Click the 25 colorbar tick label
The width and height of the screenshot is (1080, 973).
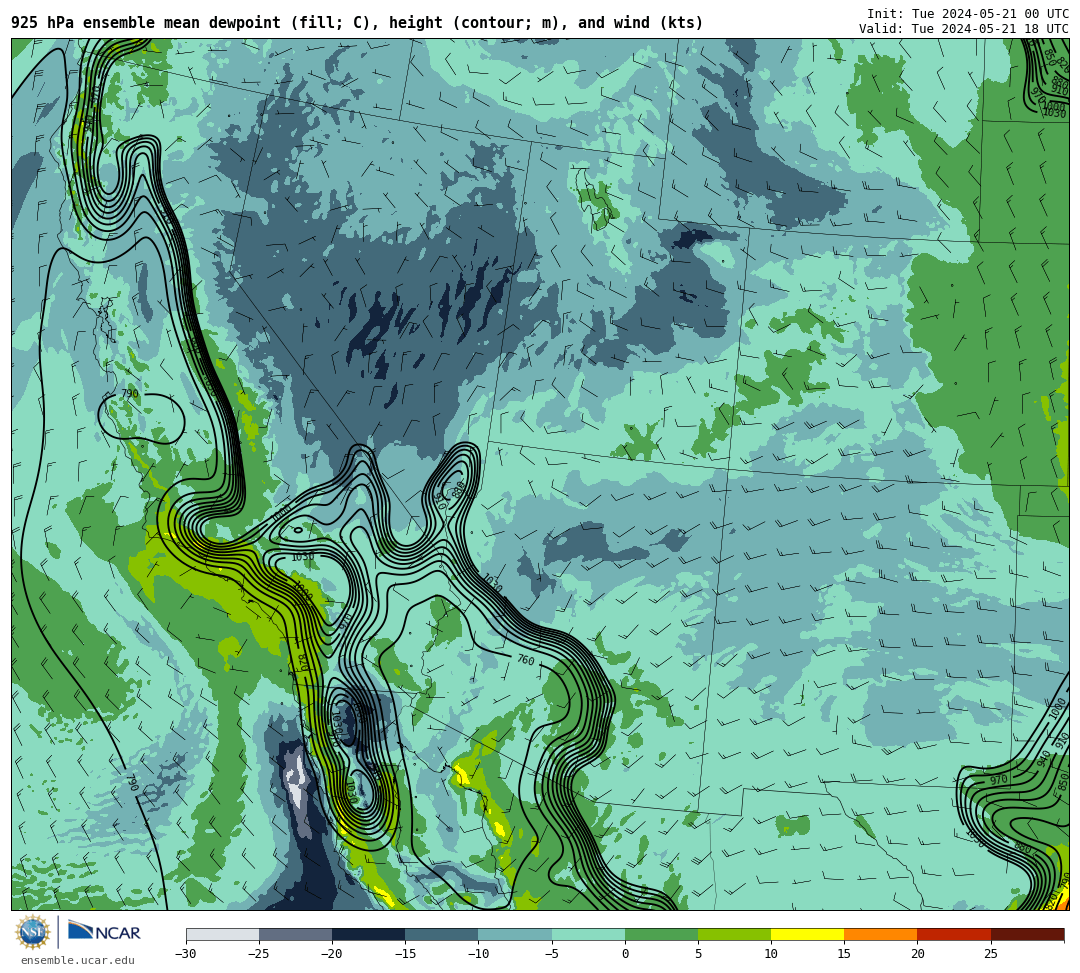tap(991, 954)
